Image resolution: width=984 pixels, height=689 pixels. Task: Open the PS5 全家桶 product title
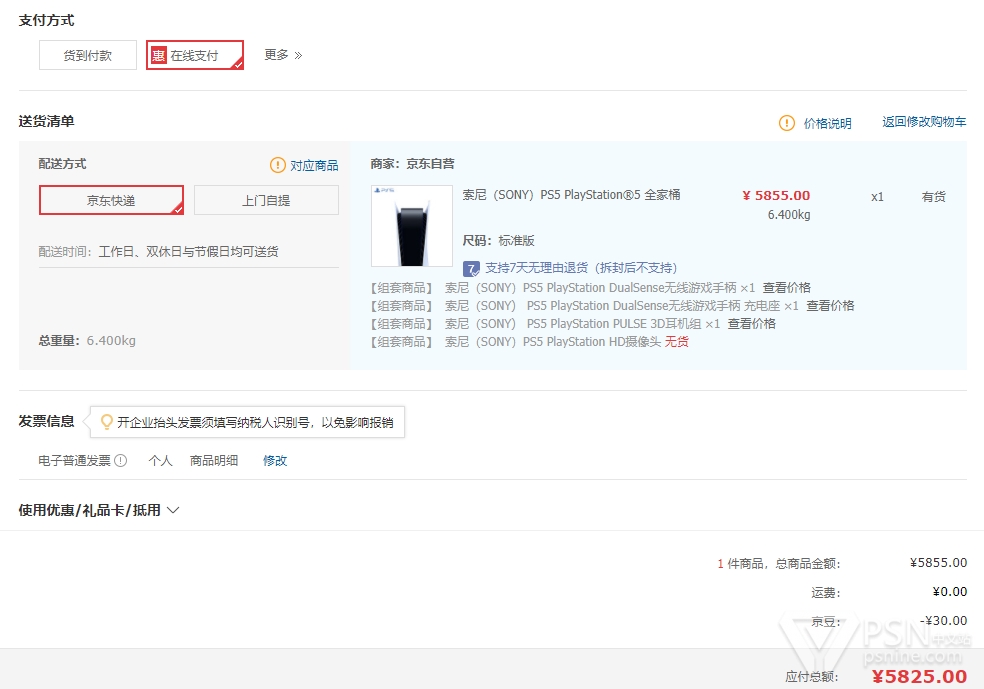pos(571,195)
